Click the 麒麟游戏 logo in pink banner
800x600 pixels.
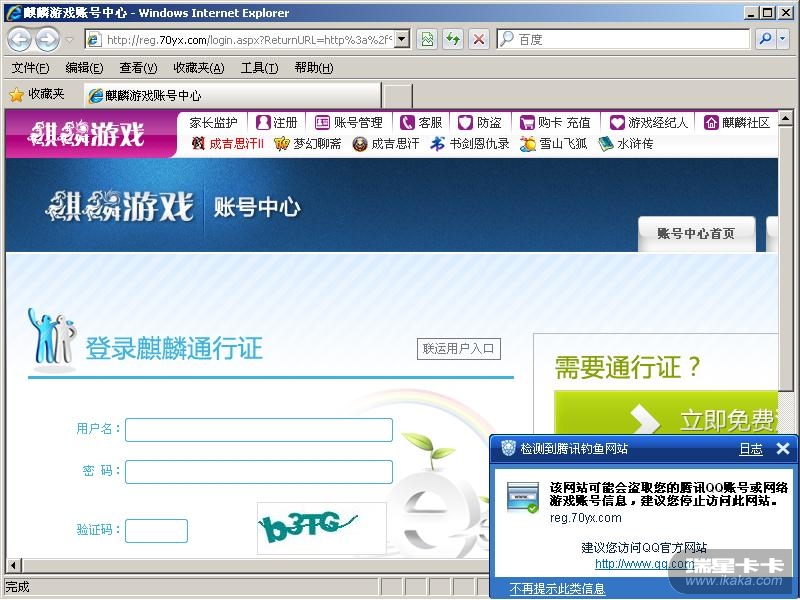(86, 134)
